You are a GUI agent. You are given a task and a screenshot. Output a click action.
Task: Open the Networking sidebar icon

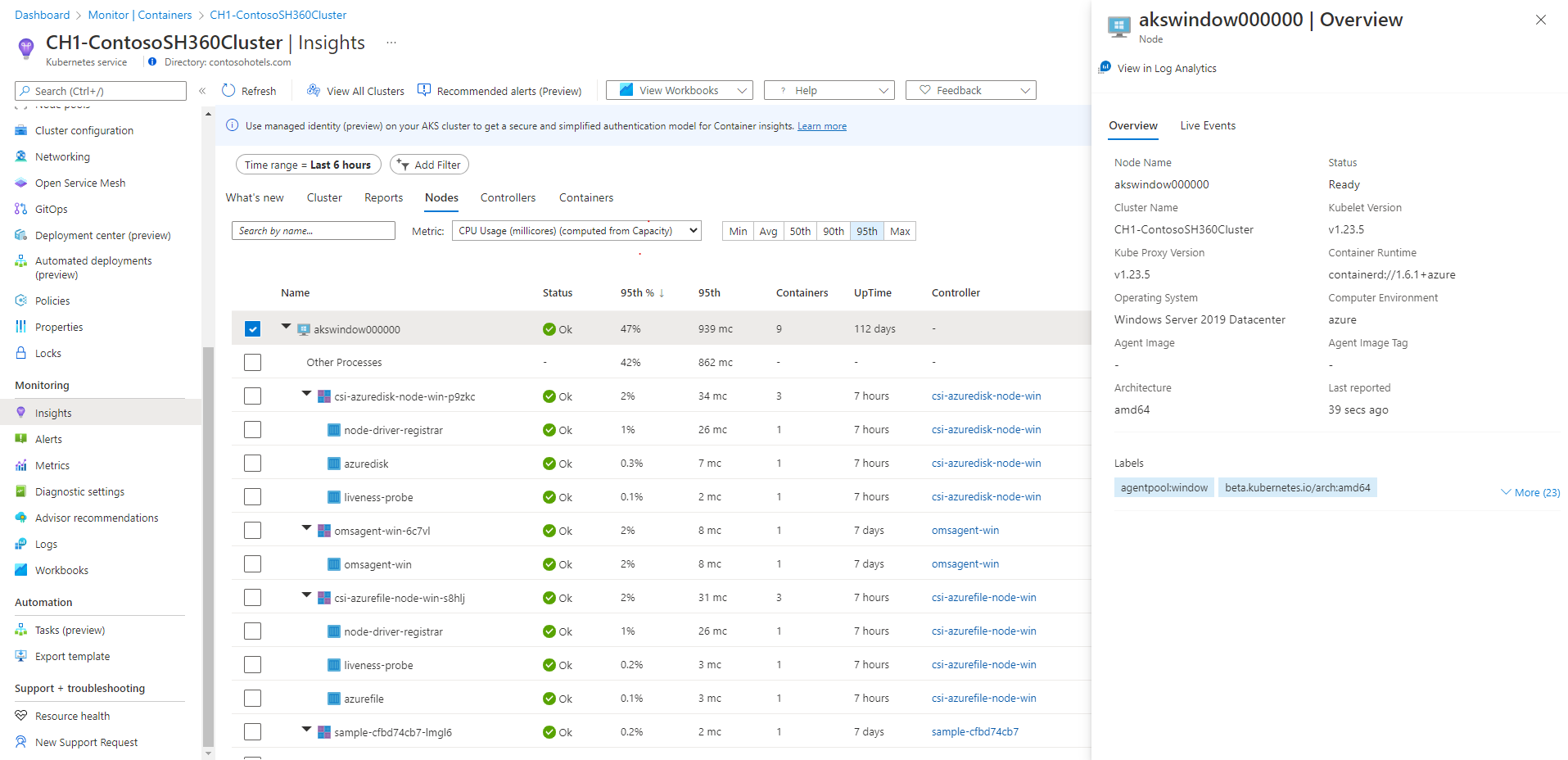coord(21,156)
